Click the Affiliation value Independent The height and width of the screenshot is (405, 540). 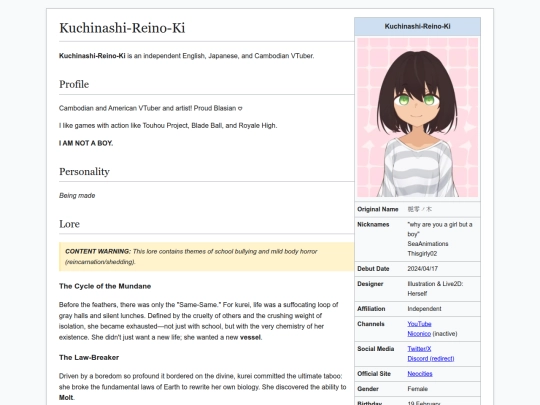424,309
